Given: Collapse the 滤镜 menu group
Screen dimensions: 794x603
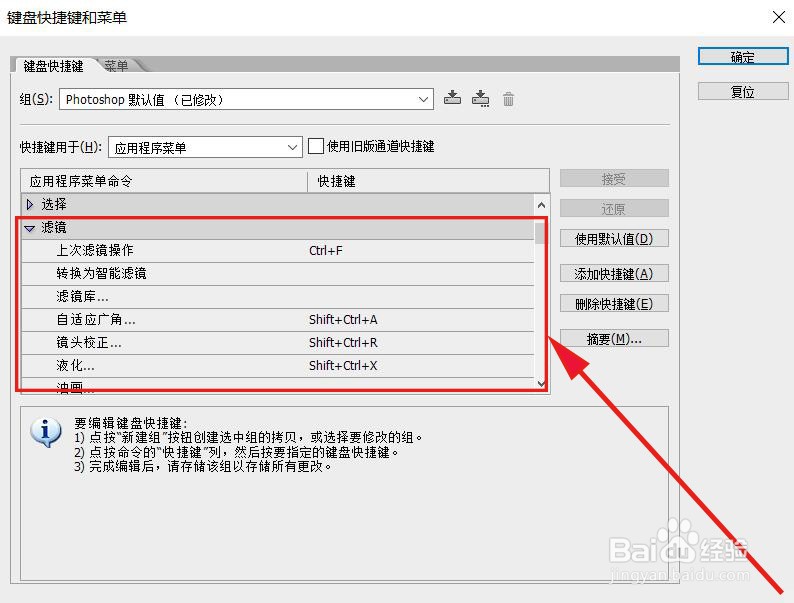Looking at the screenshot, I should [29, 228].
